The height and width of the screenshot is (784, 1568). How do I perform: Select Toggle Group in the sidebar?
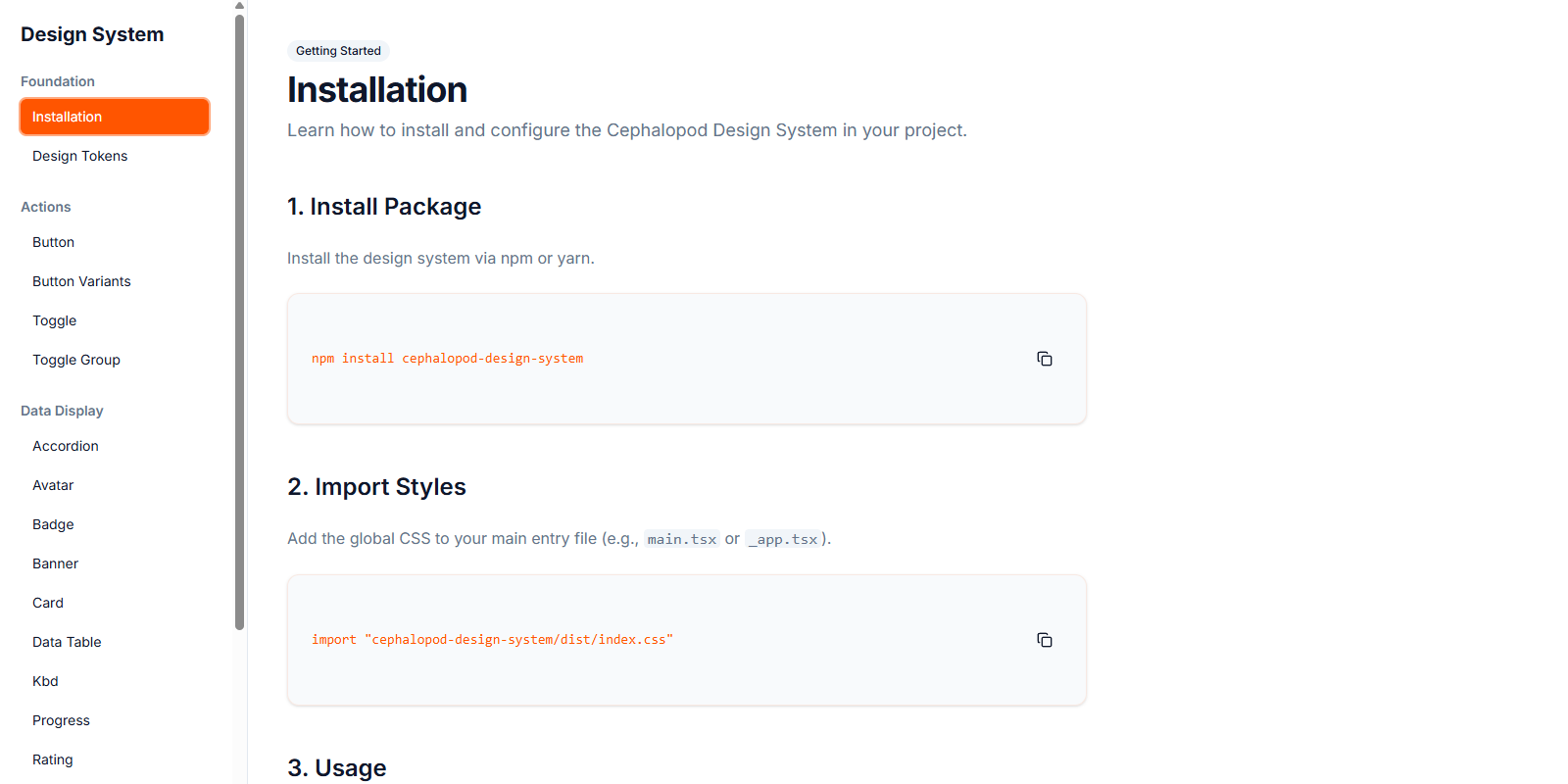point(115,360)
